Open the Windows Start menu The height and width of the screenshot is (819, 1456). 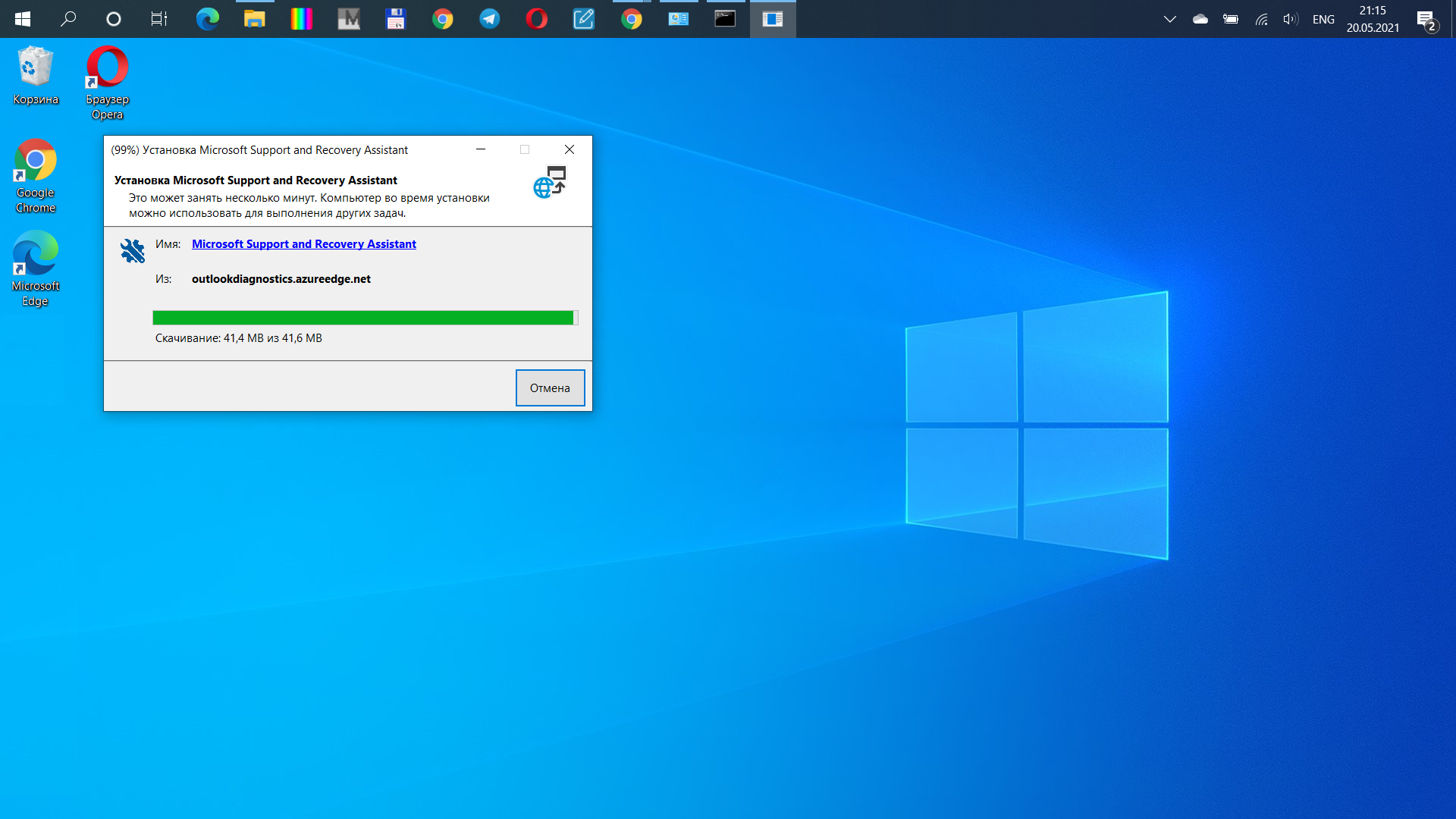point(23,19)
